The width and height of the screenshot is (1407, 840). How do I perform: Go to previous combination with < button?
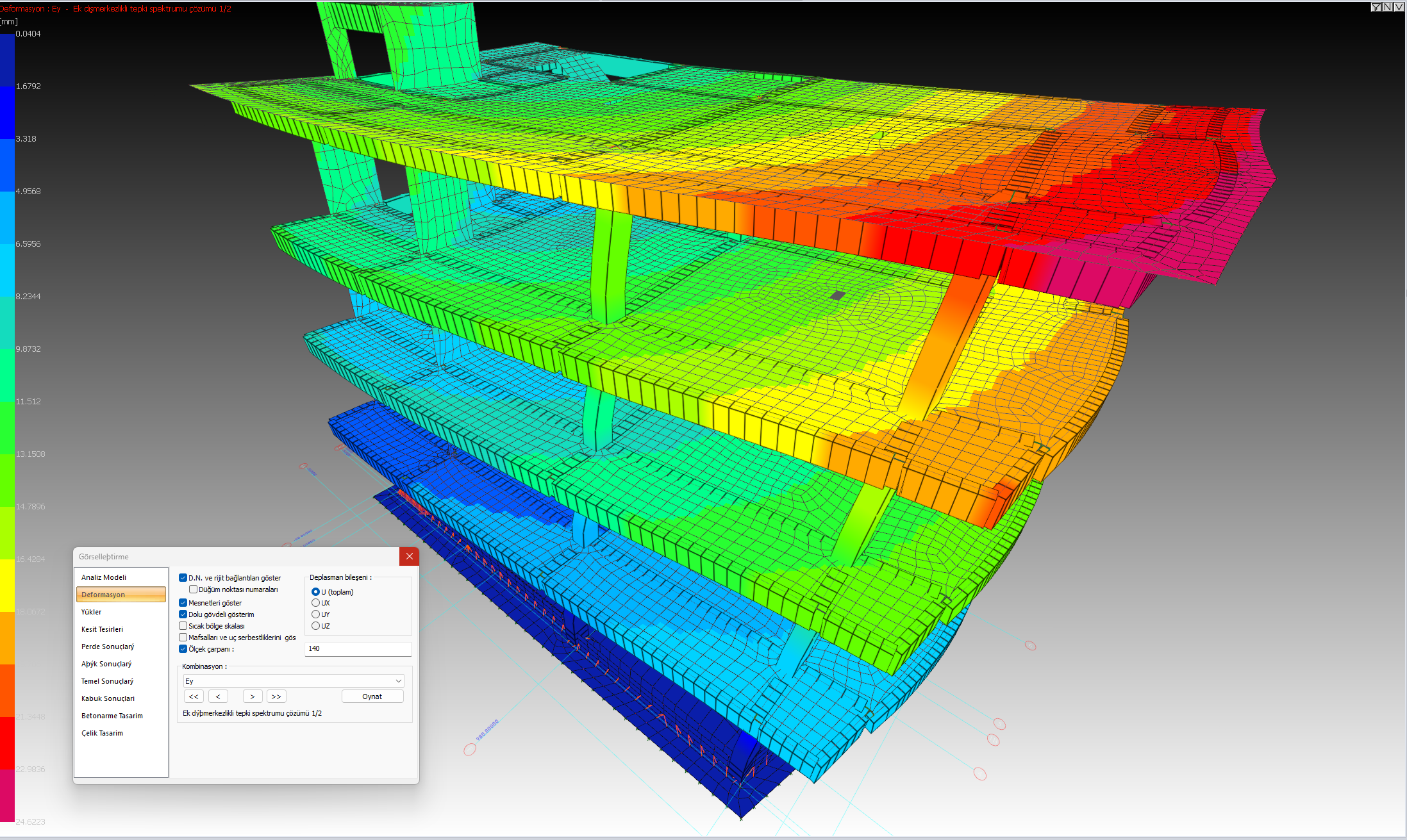[x=218, y=696]
